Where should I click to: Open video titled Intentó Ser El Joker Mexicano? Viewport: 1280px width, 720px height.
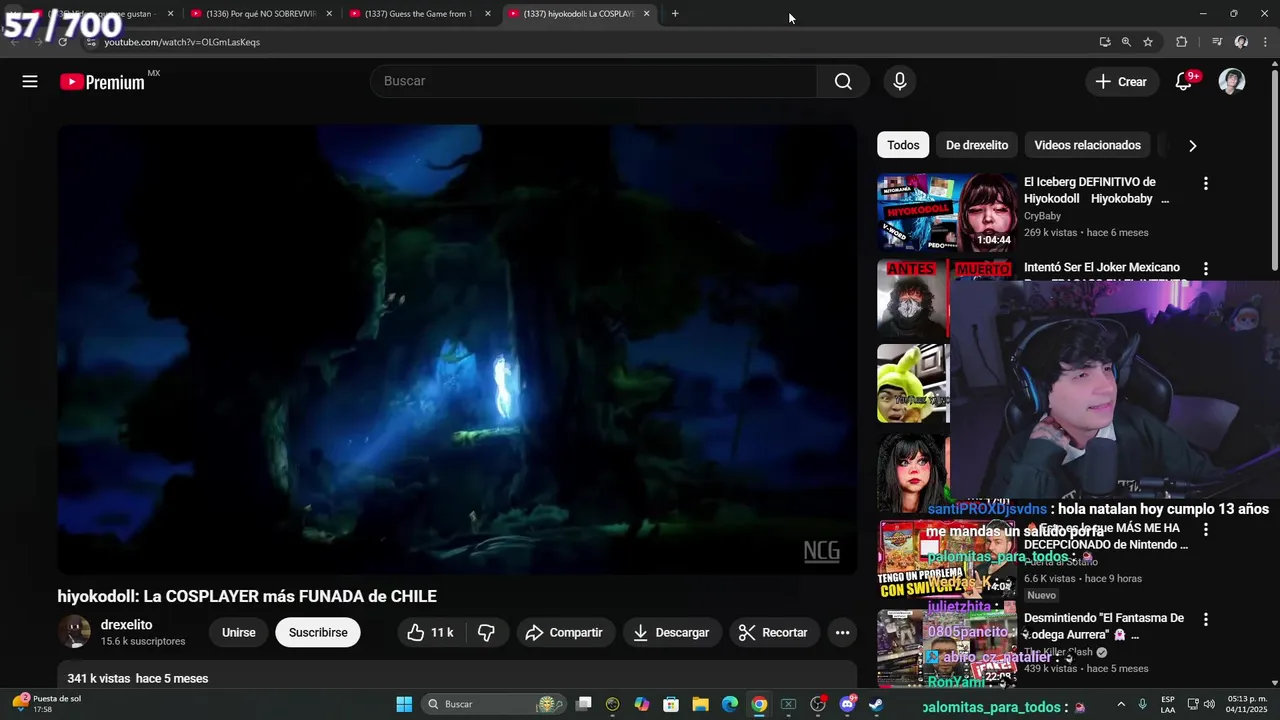coord(1102,268)
